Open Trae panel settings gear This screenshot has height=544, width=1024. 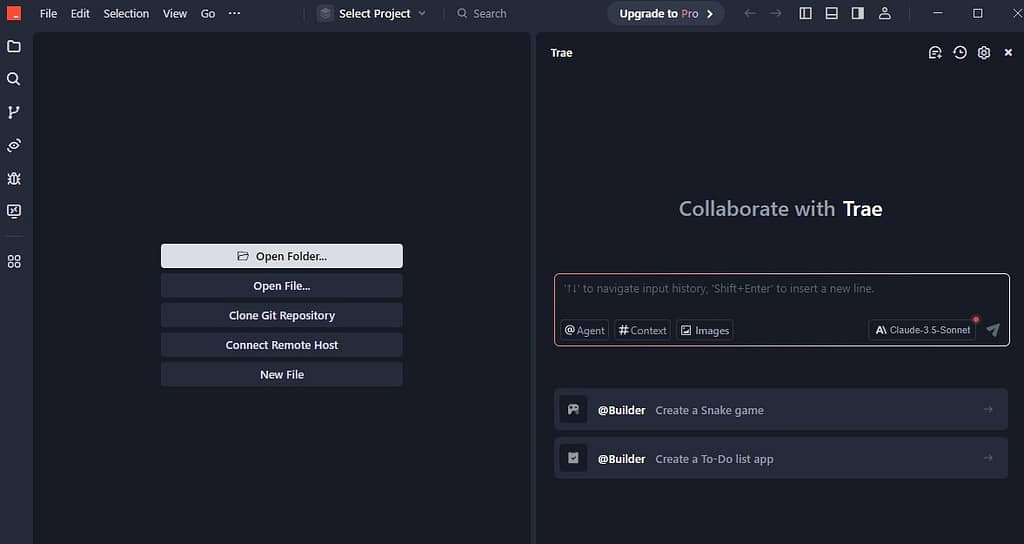984,53
